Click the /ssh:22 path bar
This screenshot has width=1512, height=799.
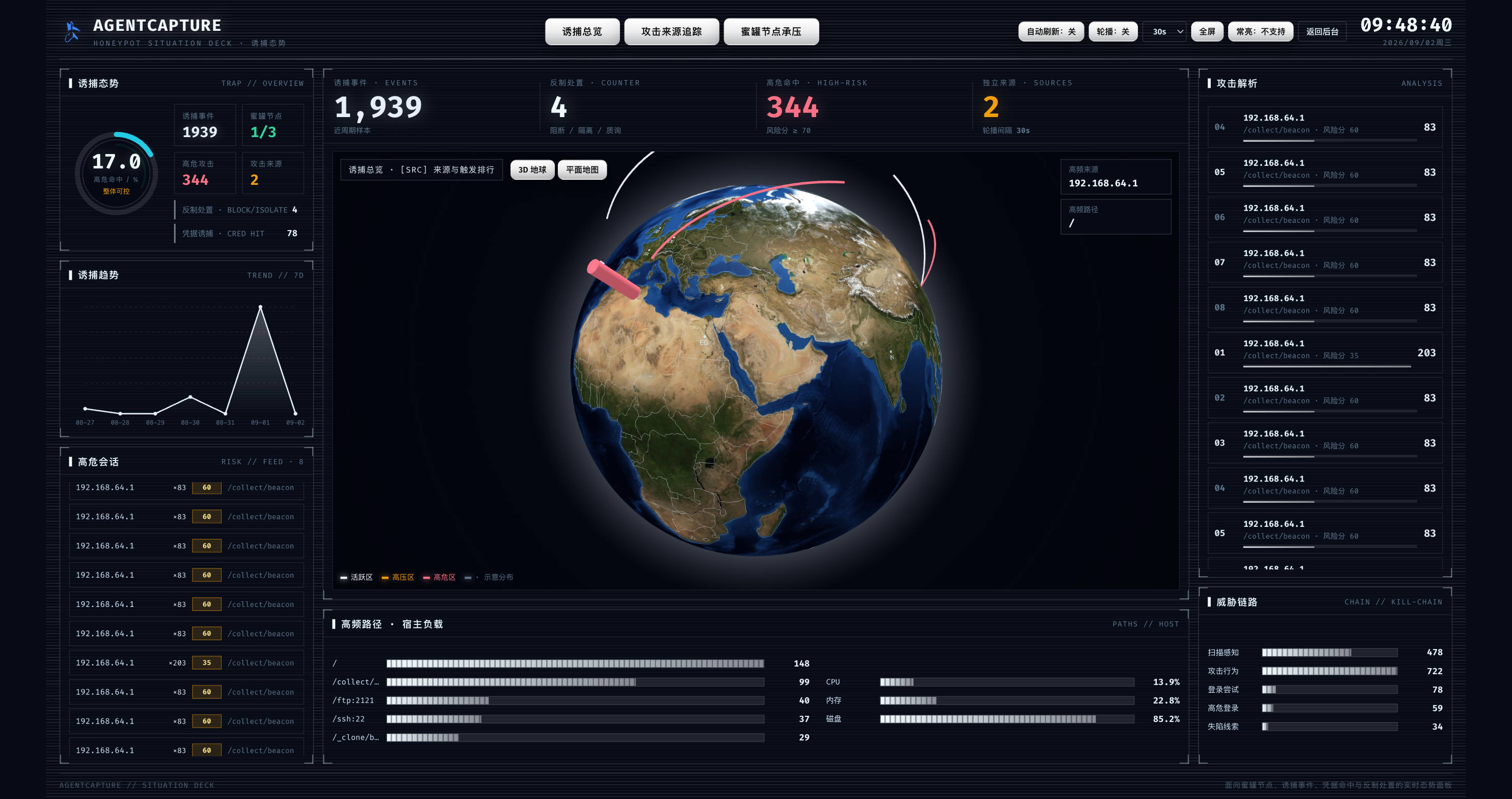pyautogui.click(x=575, y=719)
